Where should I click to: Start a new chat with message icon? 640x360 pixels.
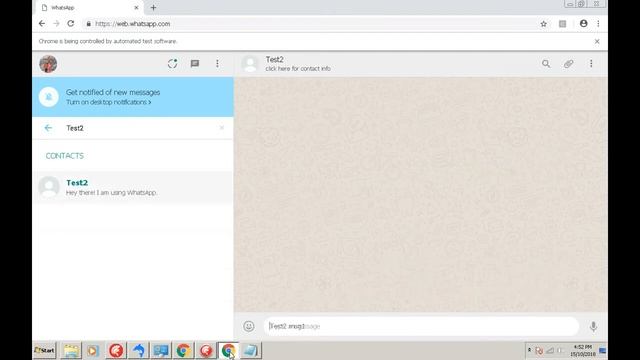click(195, 64)
